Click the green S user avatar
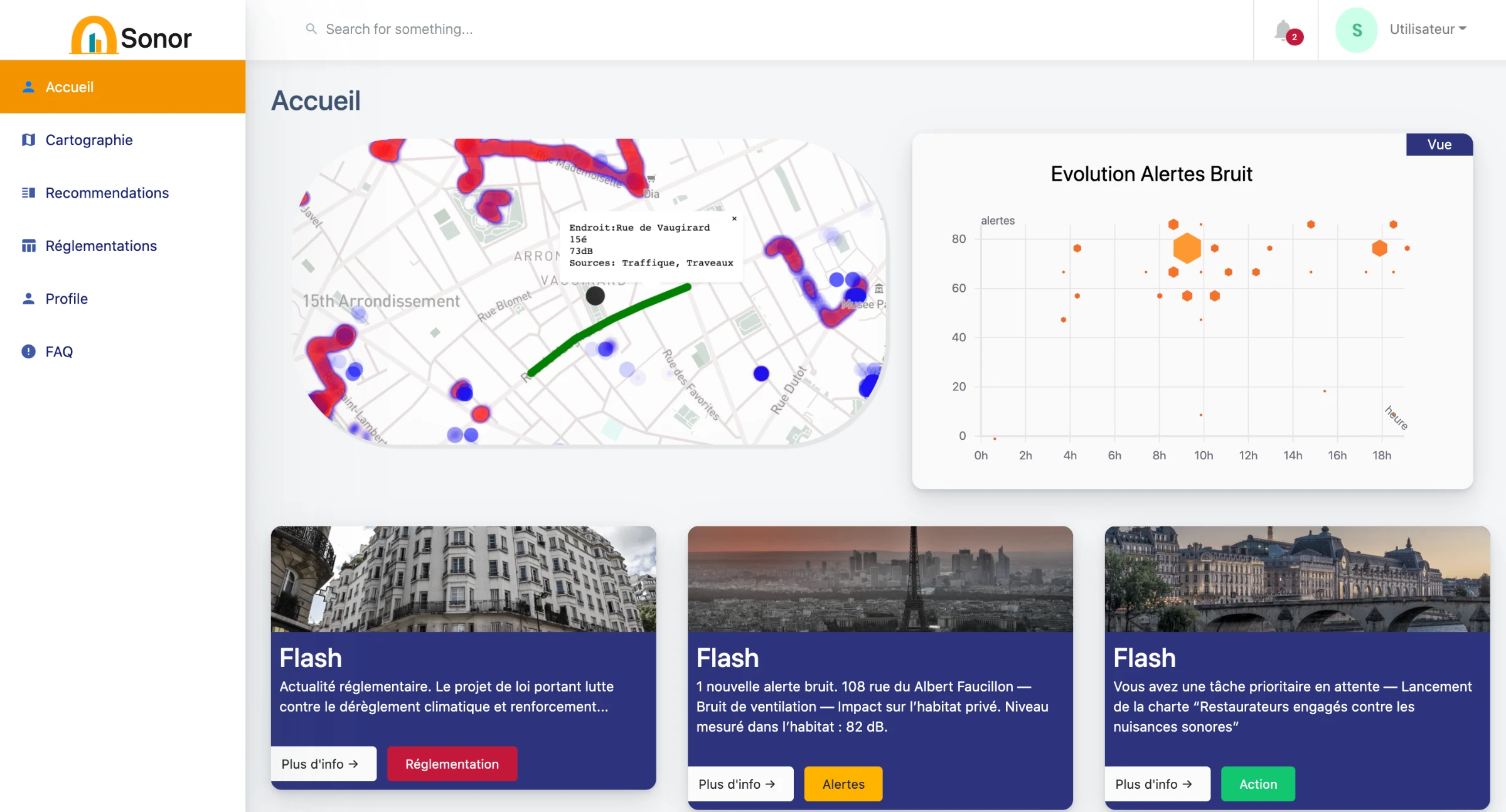This screenshot has height=812, width=1506. (x=1356, y=30)
